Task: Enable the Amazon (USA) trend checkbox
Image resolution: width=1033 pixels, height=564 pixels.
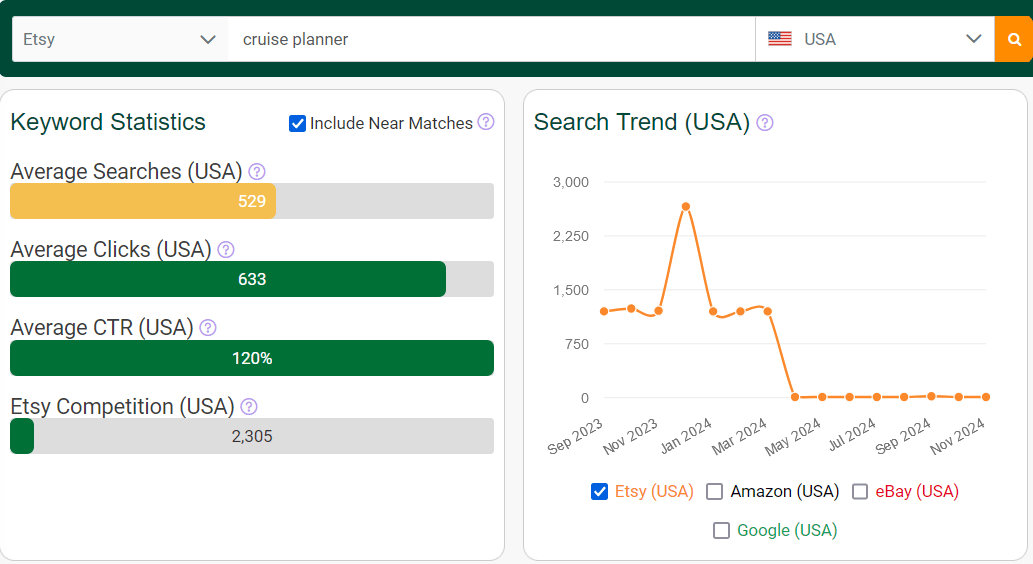Action: (715, 492)
